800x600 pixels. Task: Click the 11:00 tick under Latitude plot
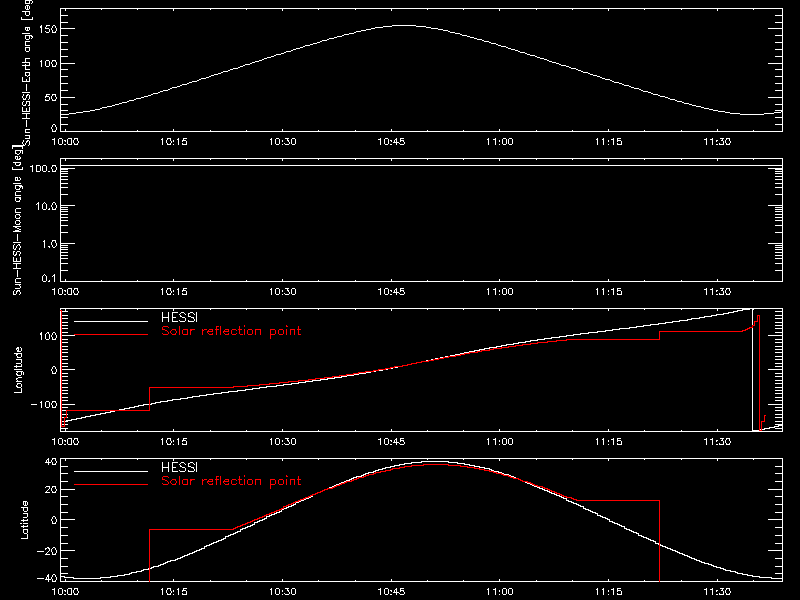pyautogui.click(x=500, y=592)
